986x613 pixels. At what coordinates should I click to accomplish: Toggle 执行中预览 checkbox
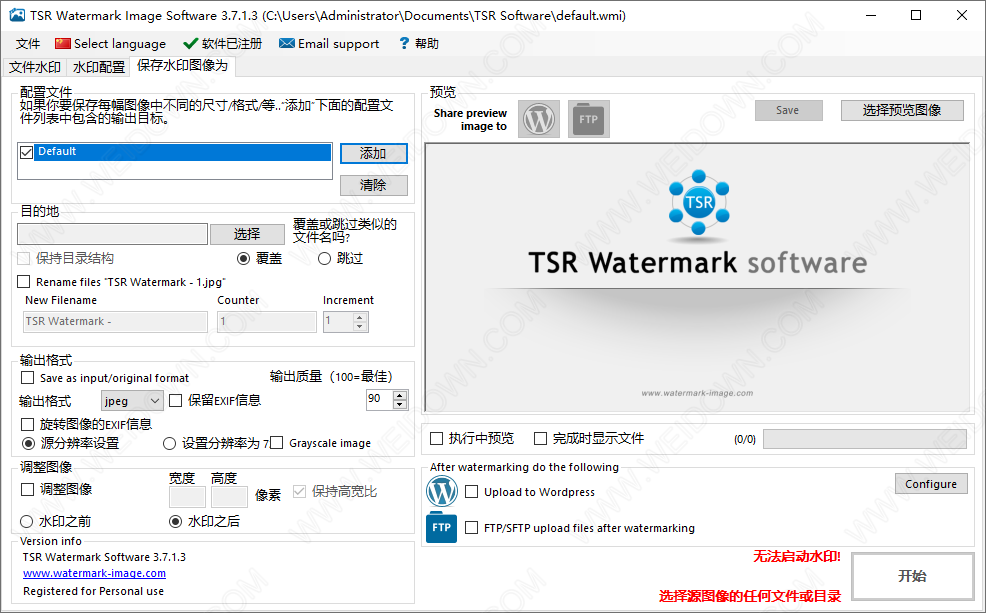coord(436,438)
